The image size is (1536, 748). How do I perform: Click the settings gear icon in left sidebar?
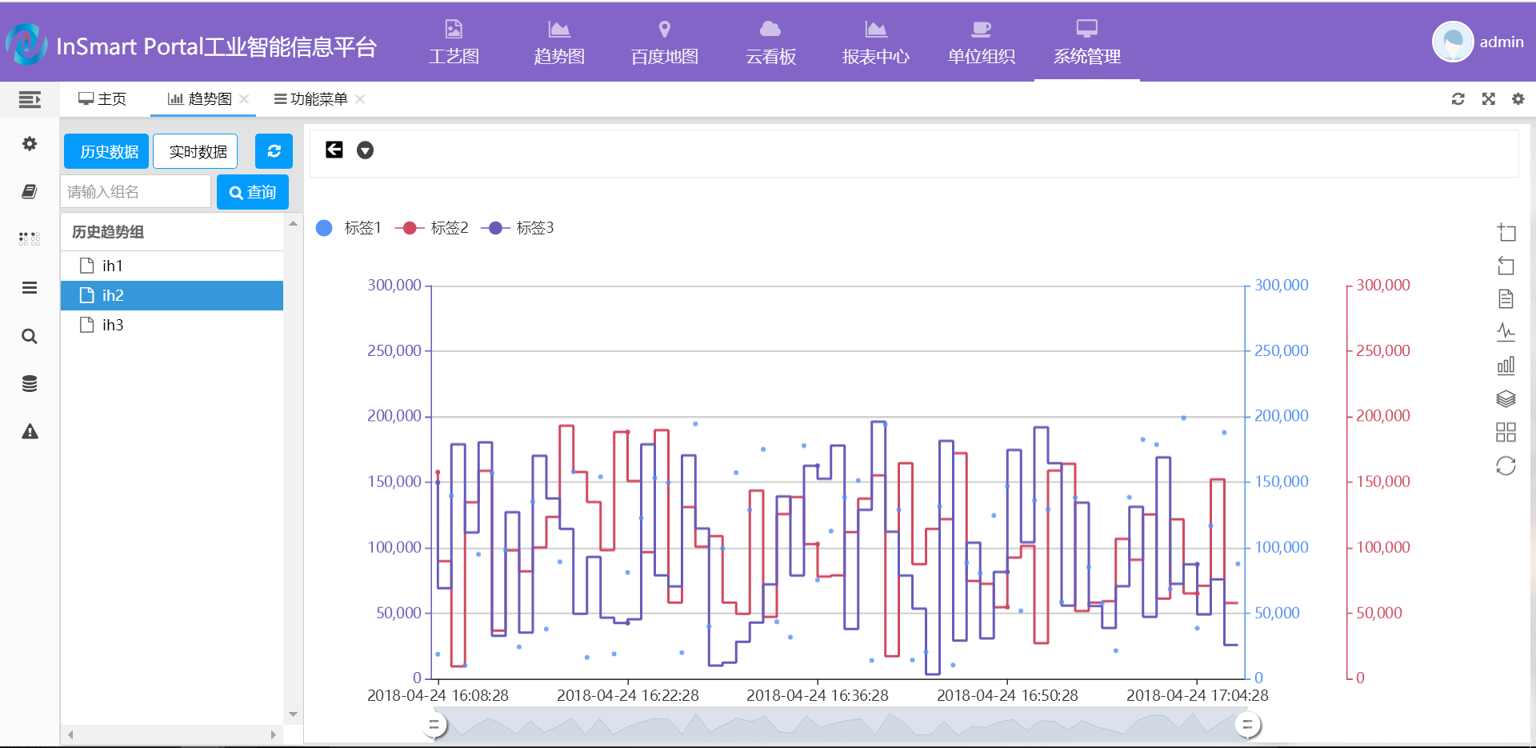(30, 144)
